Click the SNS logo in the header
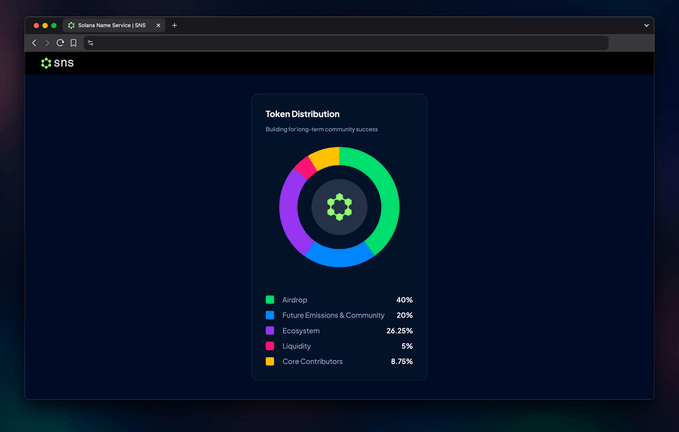 tap(57, 63)
